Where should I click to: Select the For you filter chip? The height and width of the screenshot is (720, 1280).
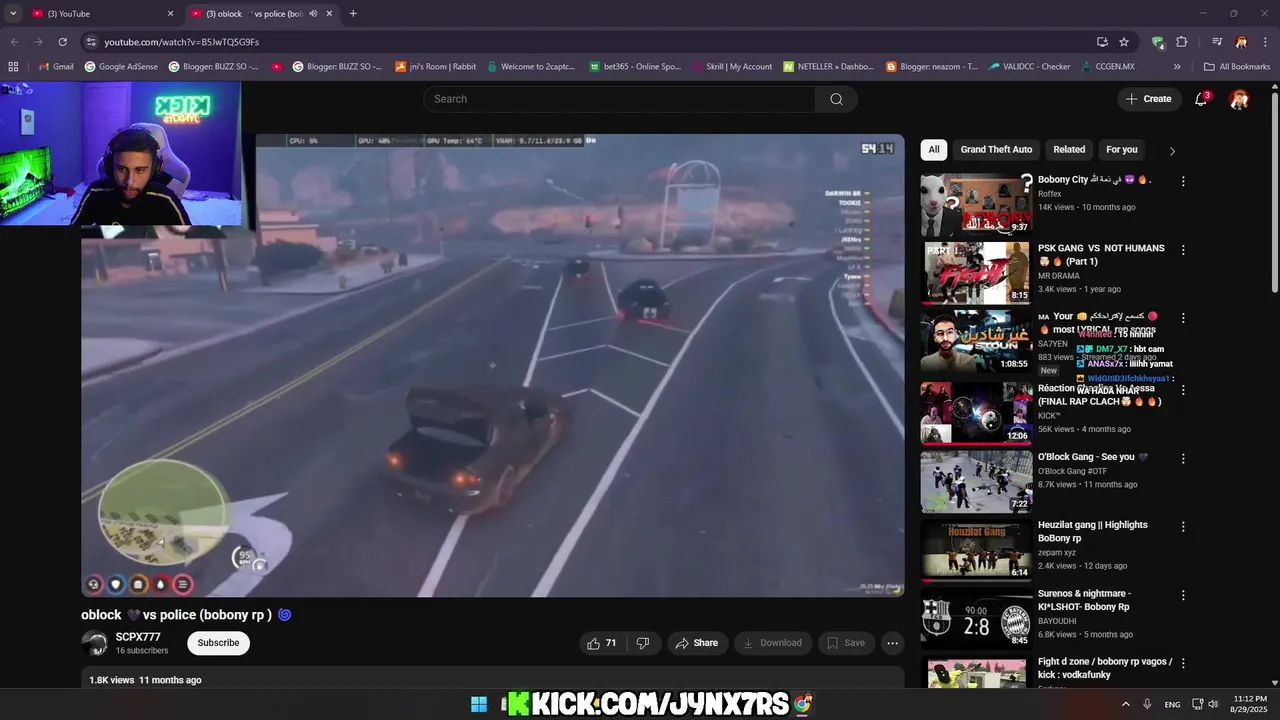coord(1122,150)
